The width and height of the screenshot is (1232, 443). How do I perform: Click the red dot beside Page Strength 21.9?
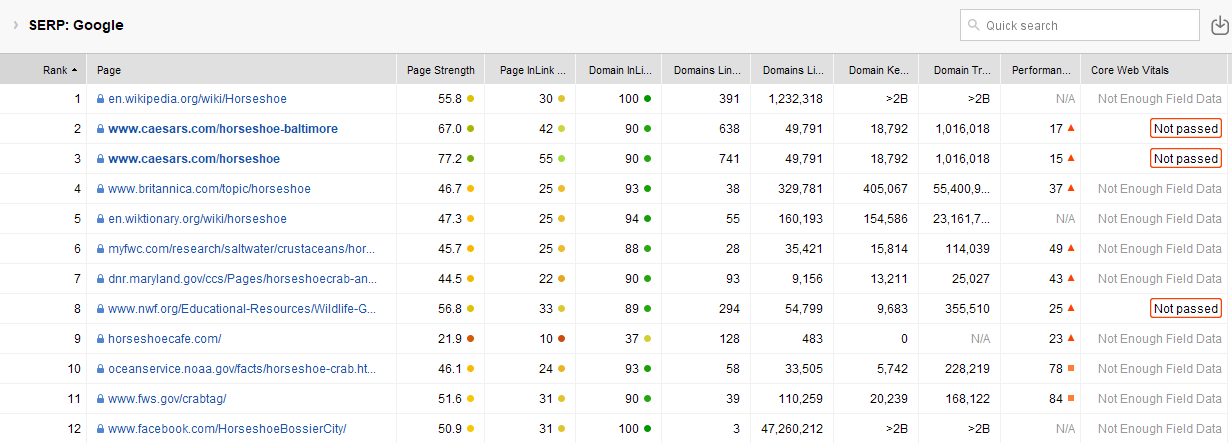(470, 339)
